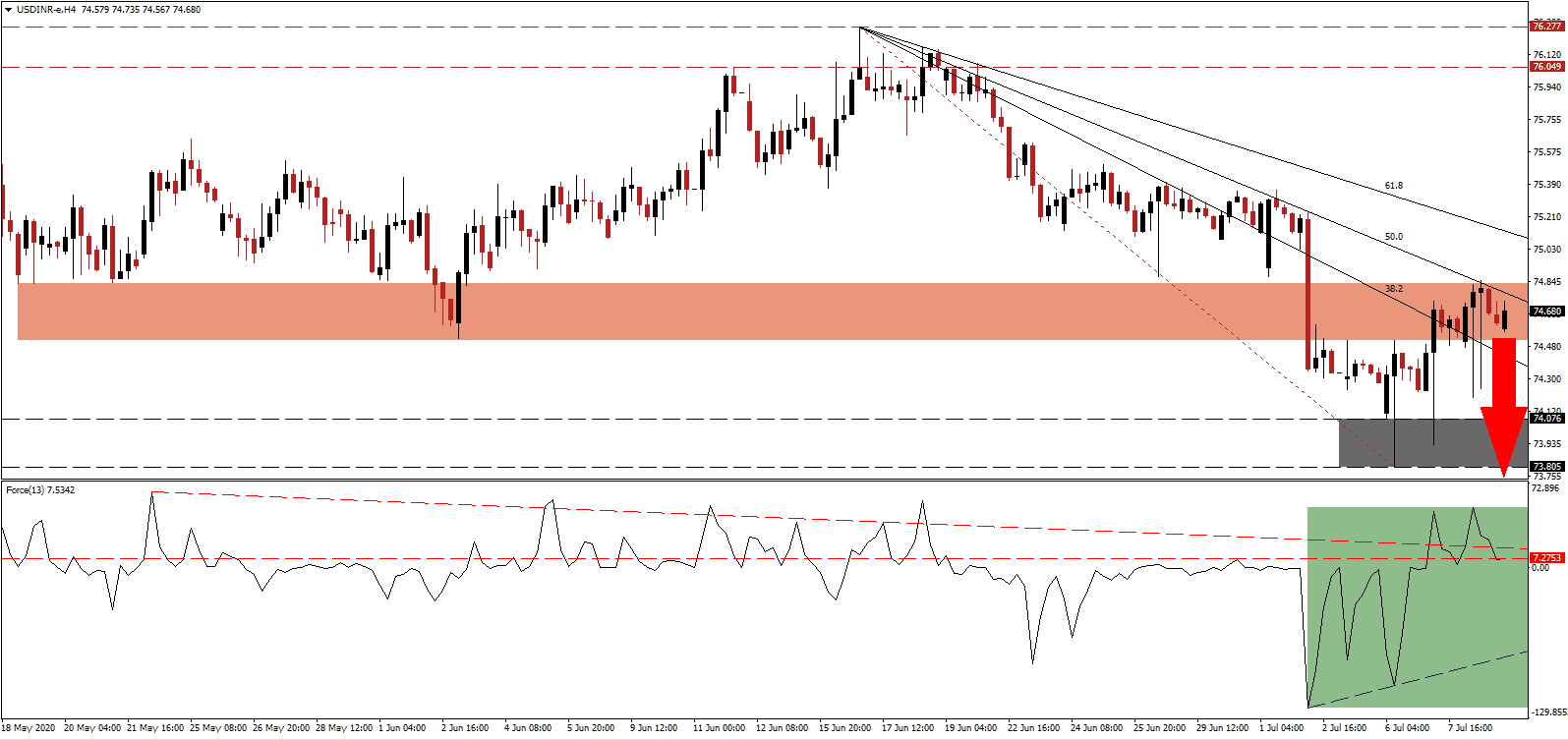Click the Force(13) indicator title
The width and height of the screenshot is (1568, 740).
40,490
